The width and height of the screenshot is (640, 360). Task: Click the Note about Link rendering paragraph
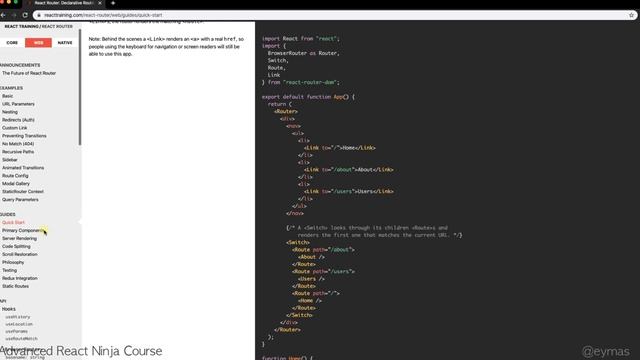point(166,46)
